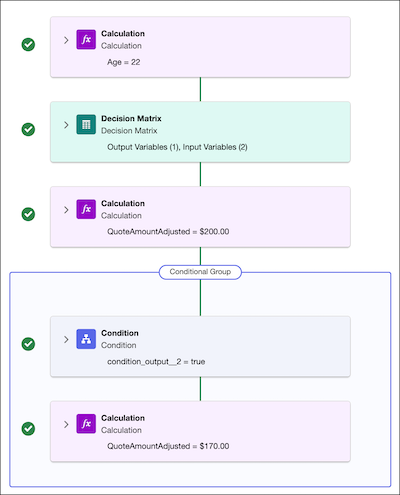Click the fx icon of Age calculation step
400x495 pixels.
point(86,40)
